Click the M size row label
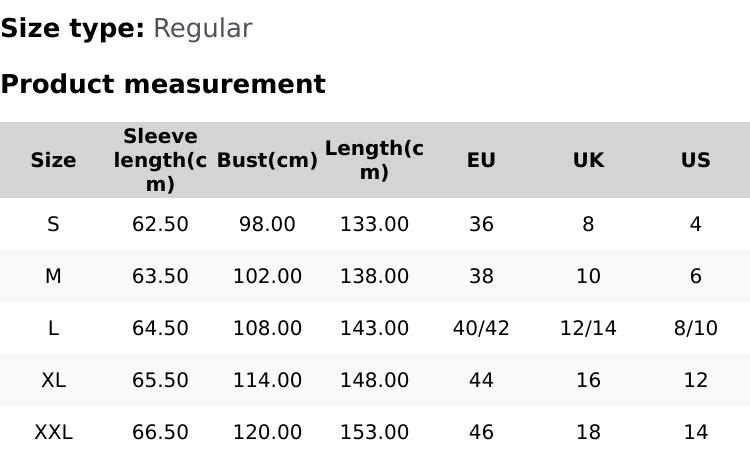This screenshot has width=750, height=458. click(53, 276)
